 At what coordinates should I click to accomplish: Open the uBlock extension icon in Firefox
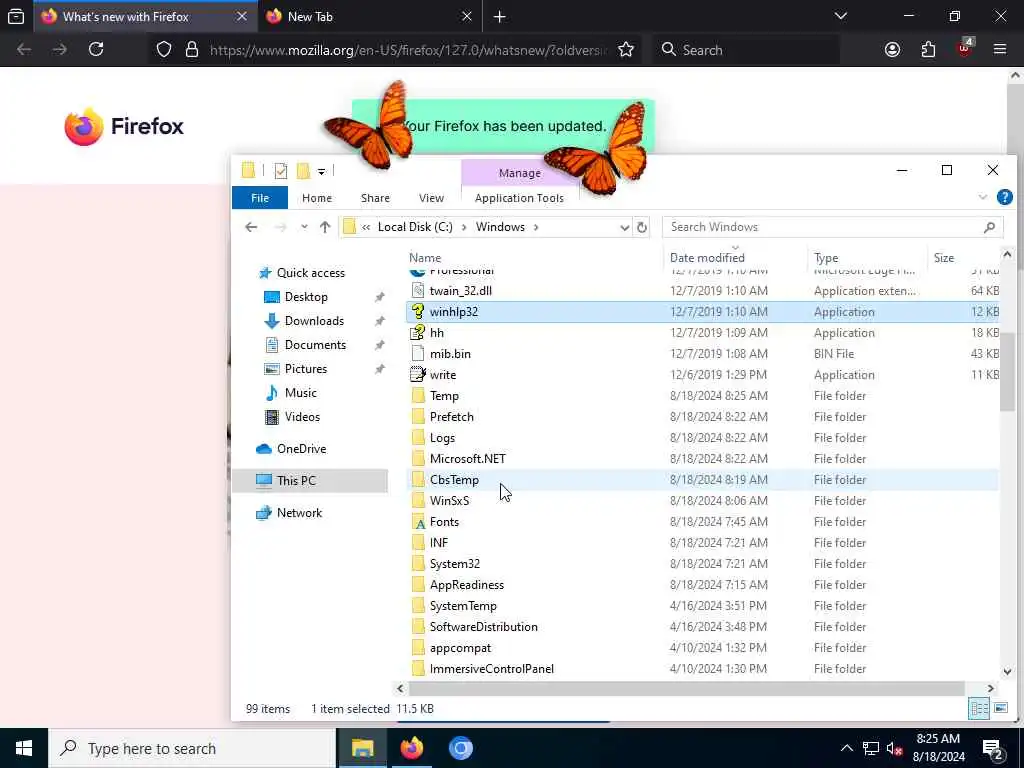coord(965,49)
